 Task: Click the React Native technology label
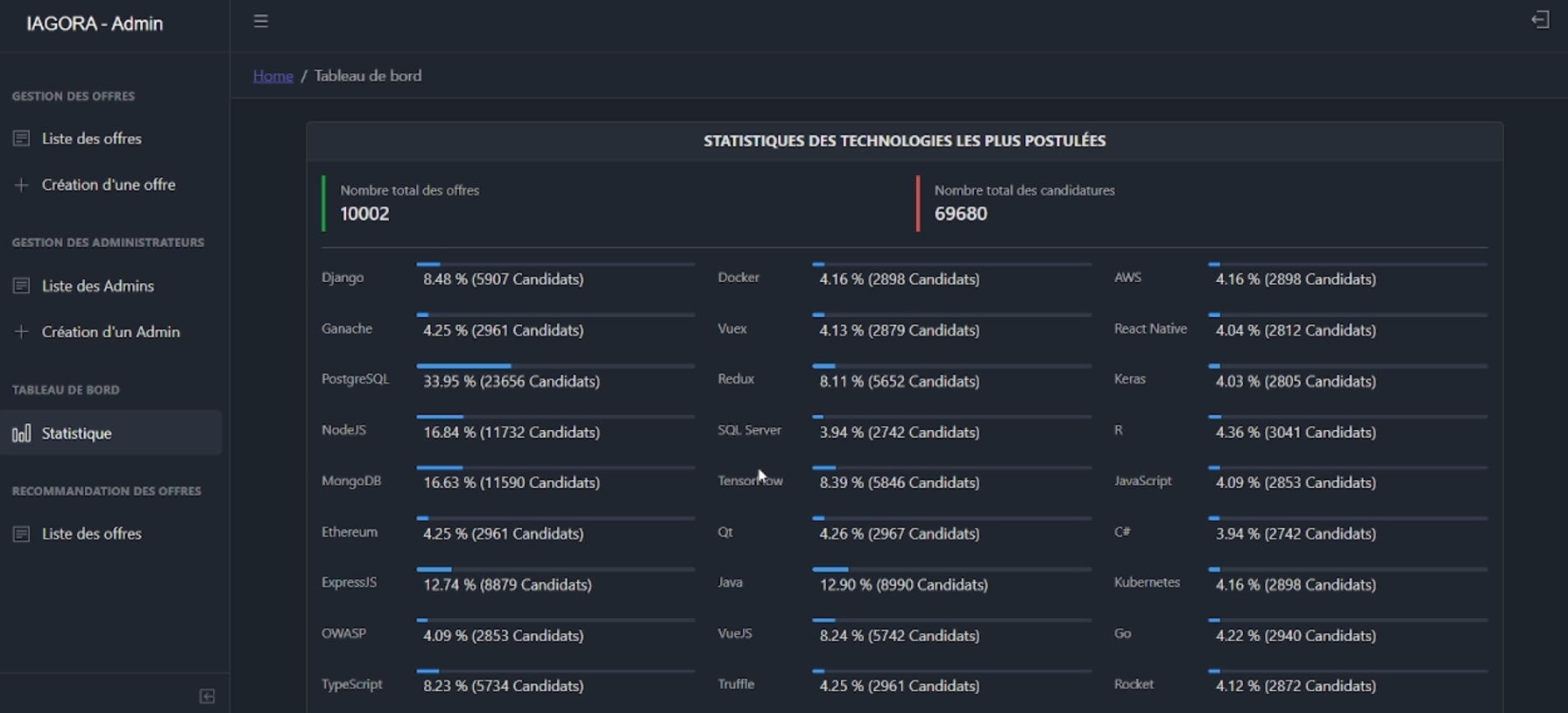(1151, 328)
